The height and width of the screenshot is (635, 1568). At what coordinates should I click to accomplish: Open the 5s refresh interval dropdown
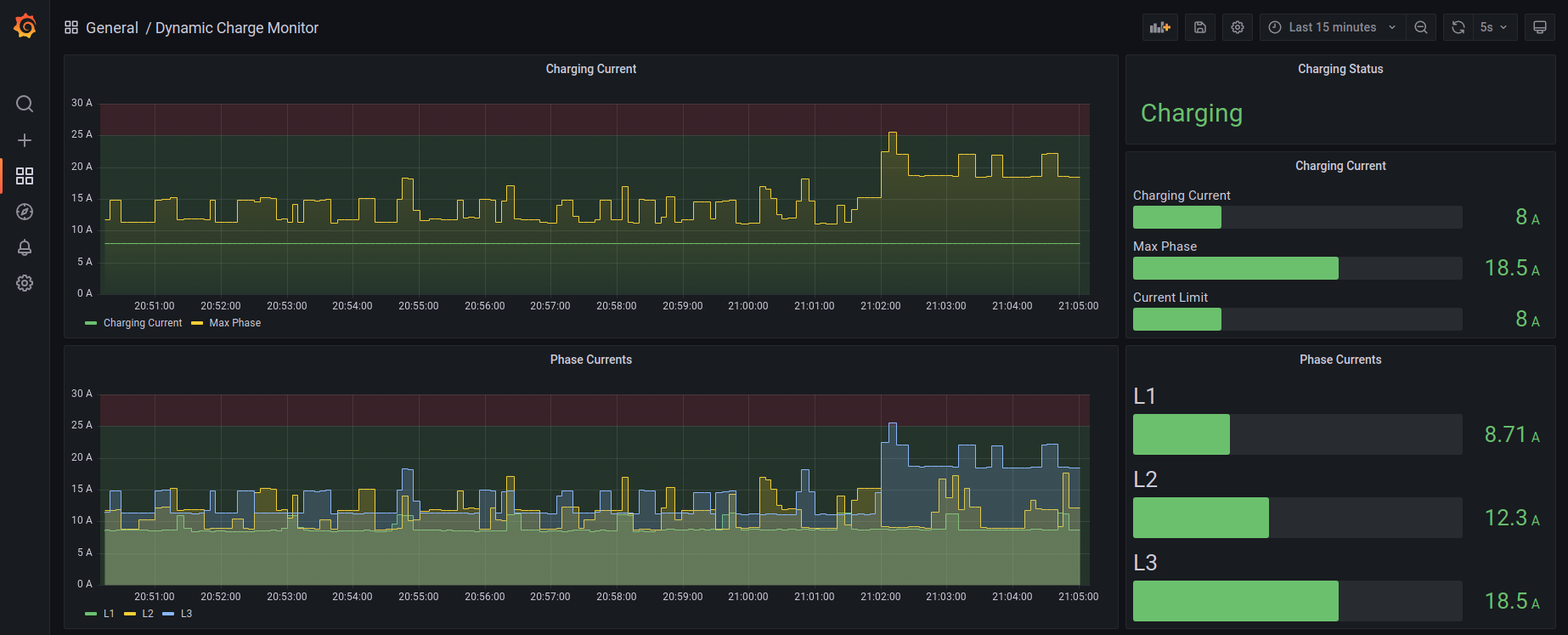click(x=1495, y=27)
